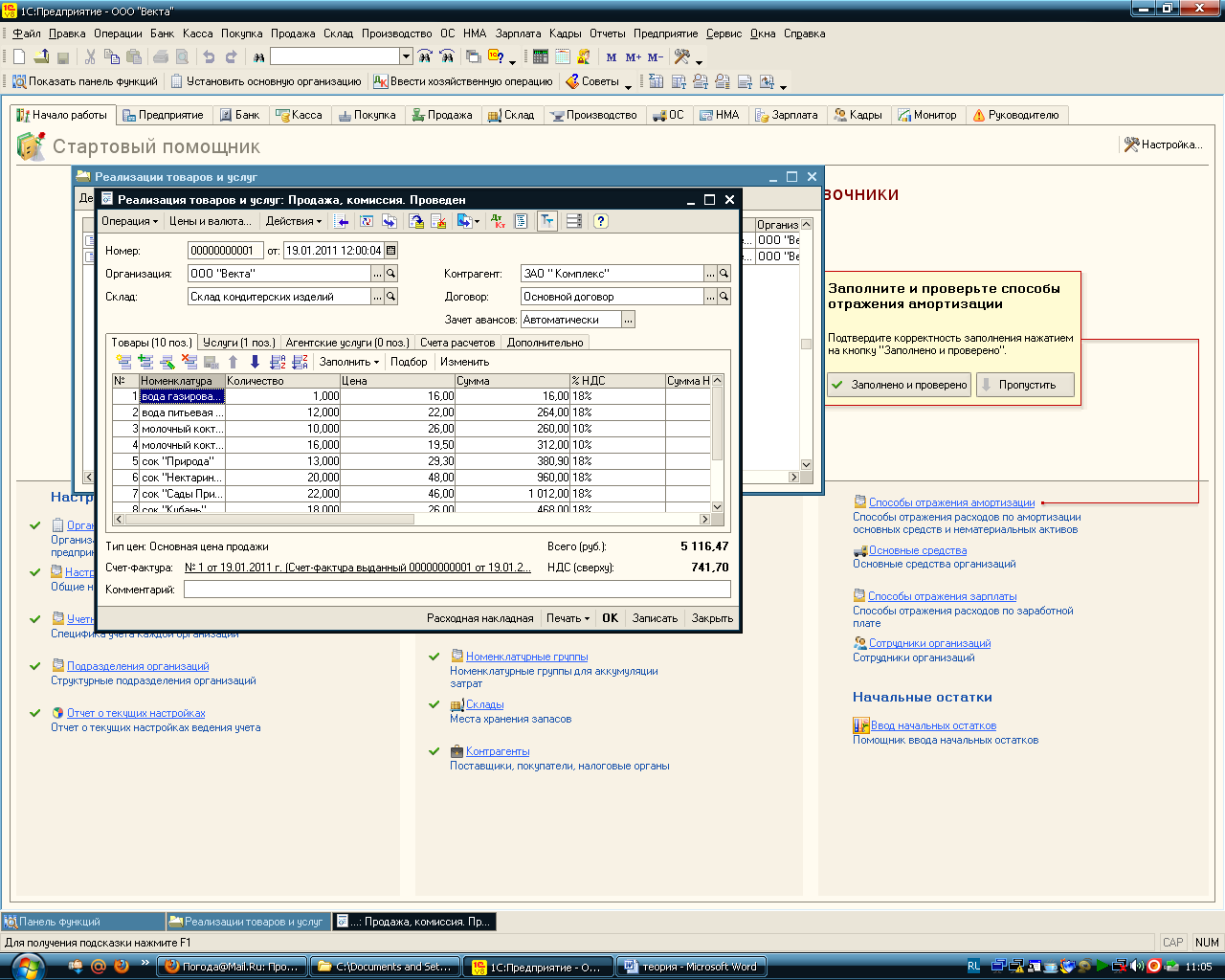
Task: Expand the main toolbar search box dropdown arrow
Action: pos(406,57)
